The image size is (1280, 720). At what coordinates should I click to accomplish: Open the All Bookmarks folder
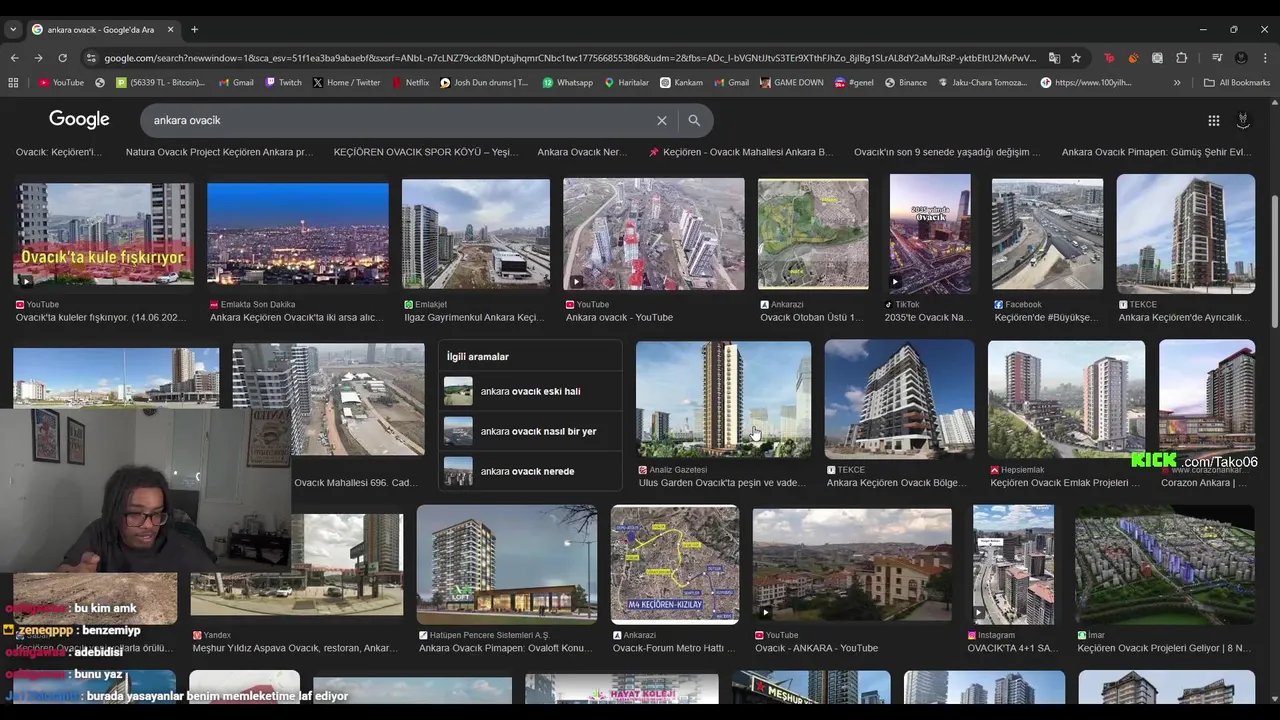(x=1237, y=83)
